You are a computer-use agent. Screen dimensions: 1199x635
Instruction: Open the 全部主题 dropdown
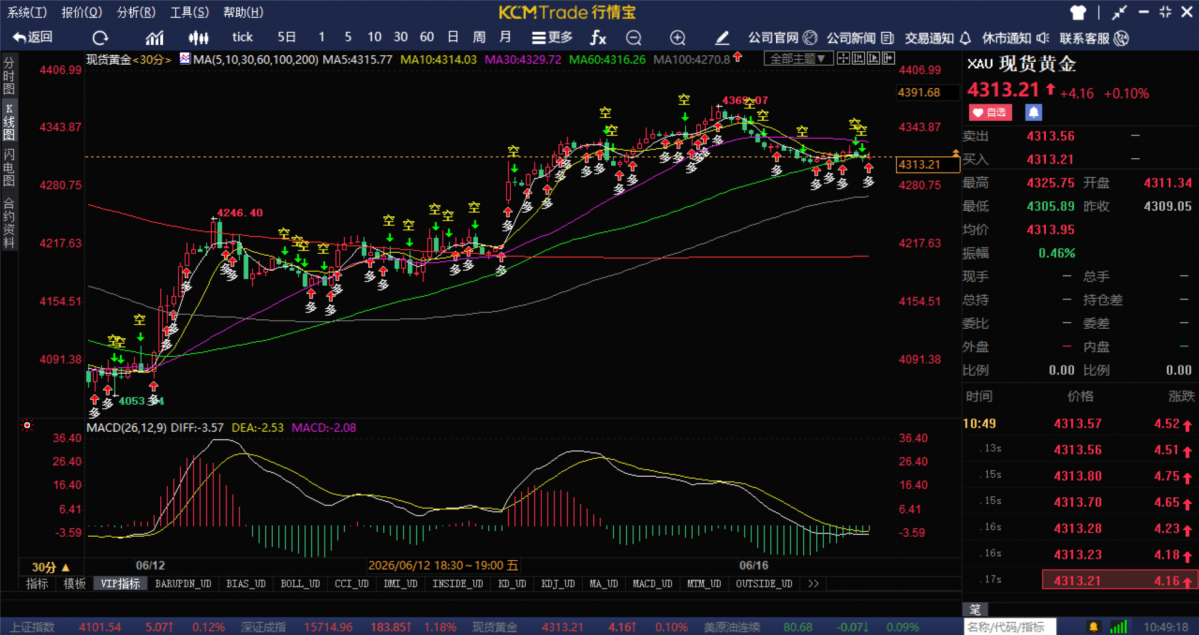click(798, 58)
